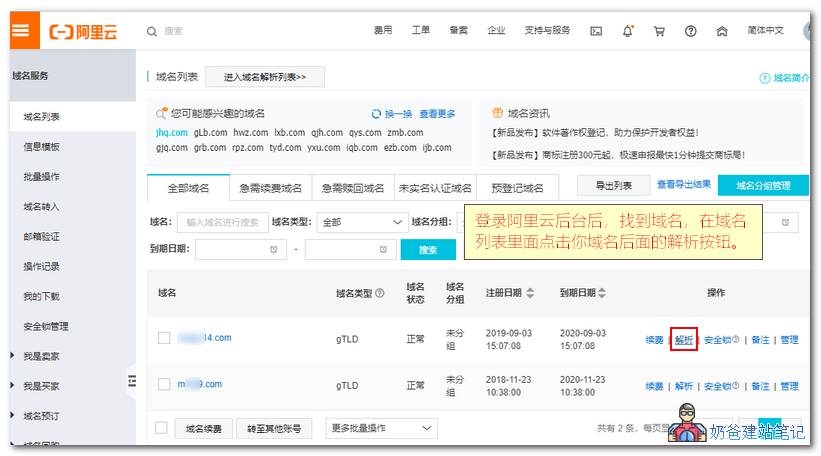Image resolution: width=821 pixels, height=456 pixels.
Task: Switch to the 预登记域名 tab
Action: coord(517,188)
